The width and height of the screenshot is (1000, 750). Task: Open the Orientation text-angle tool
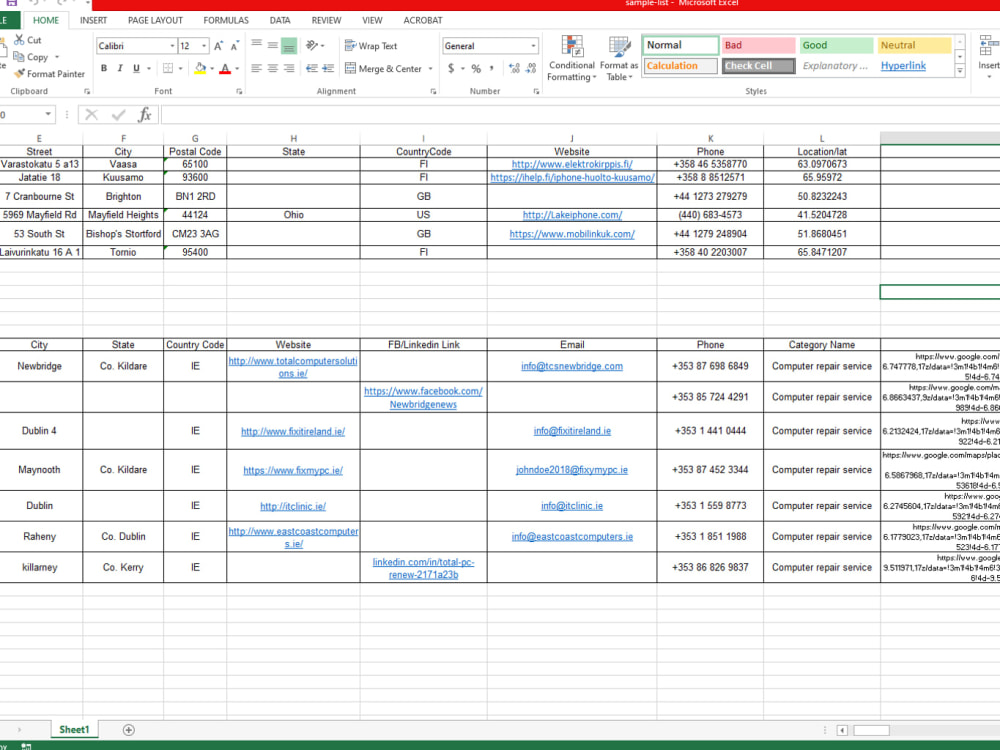click(312, 45)
